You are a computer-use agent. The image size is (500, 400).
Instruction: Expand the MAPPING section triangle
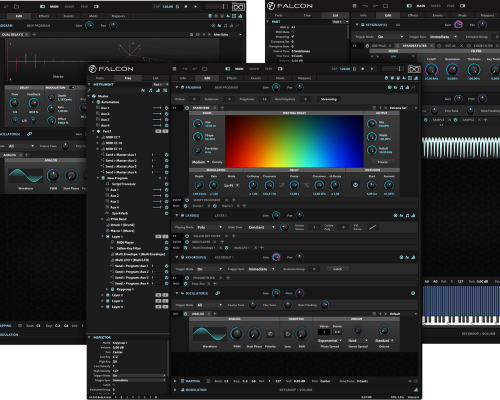tap(175, 381)
